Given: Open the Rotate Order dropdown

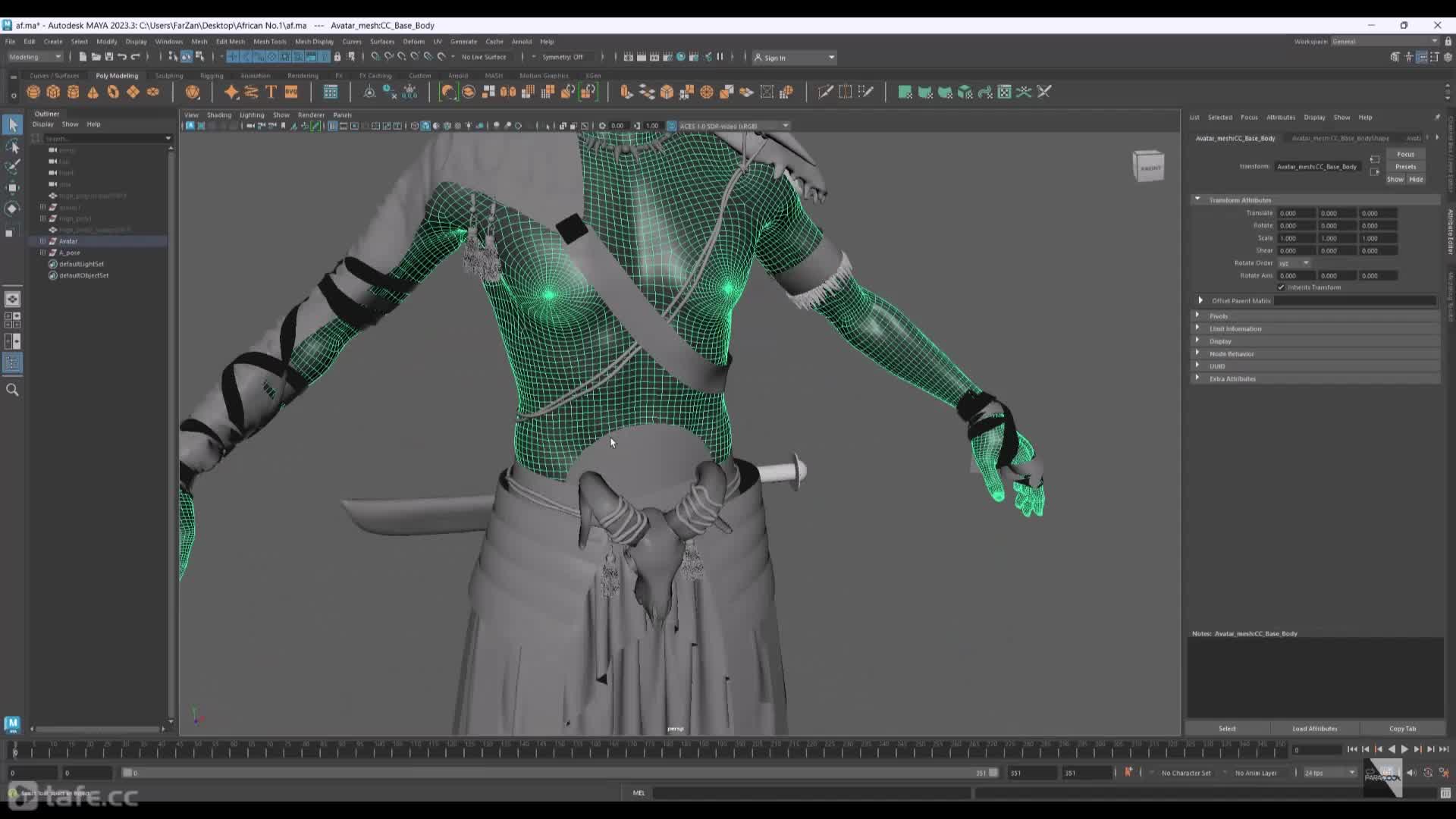Looking at the screenshot, I should tap(1294, 263).
